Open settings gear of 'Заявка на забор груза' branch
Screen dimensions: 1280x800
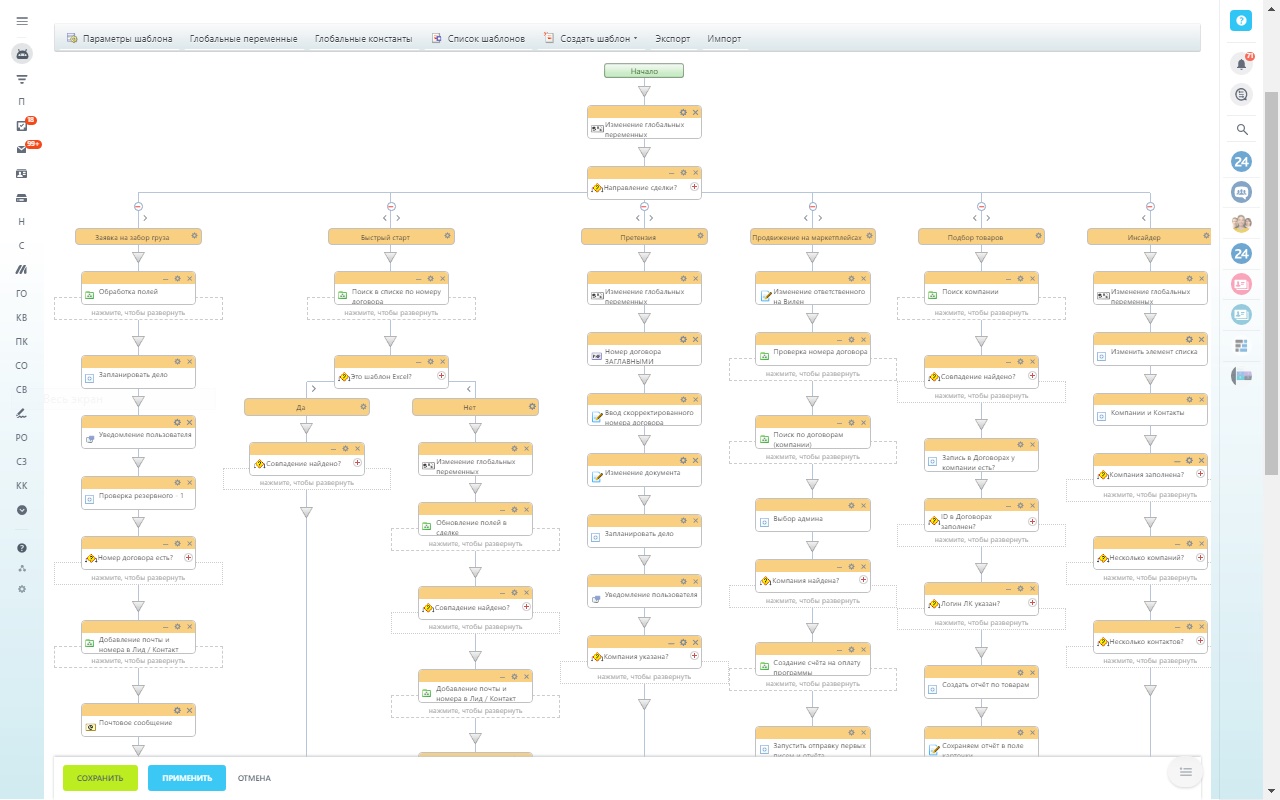(195, 237)
